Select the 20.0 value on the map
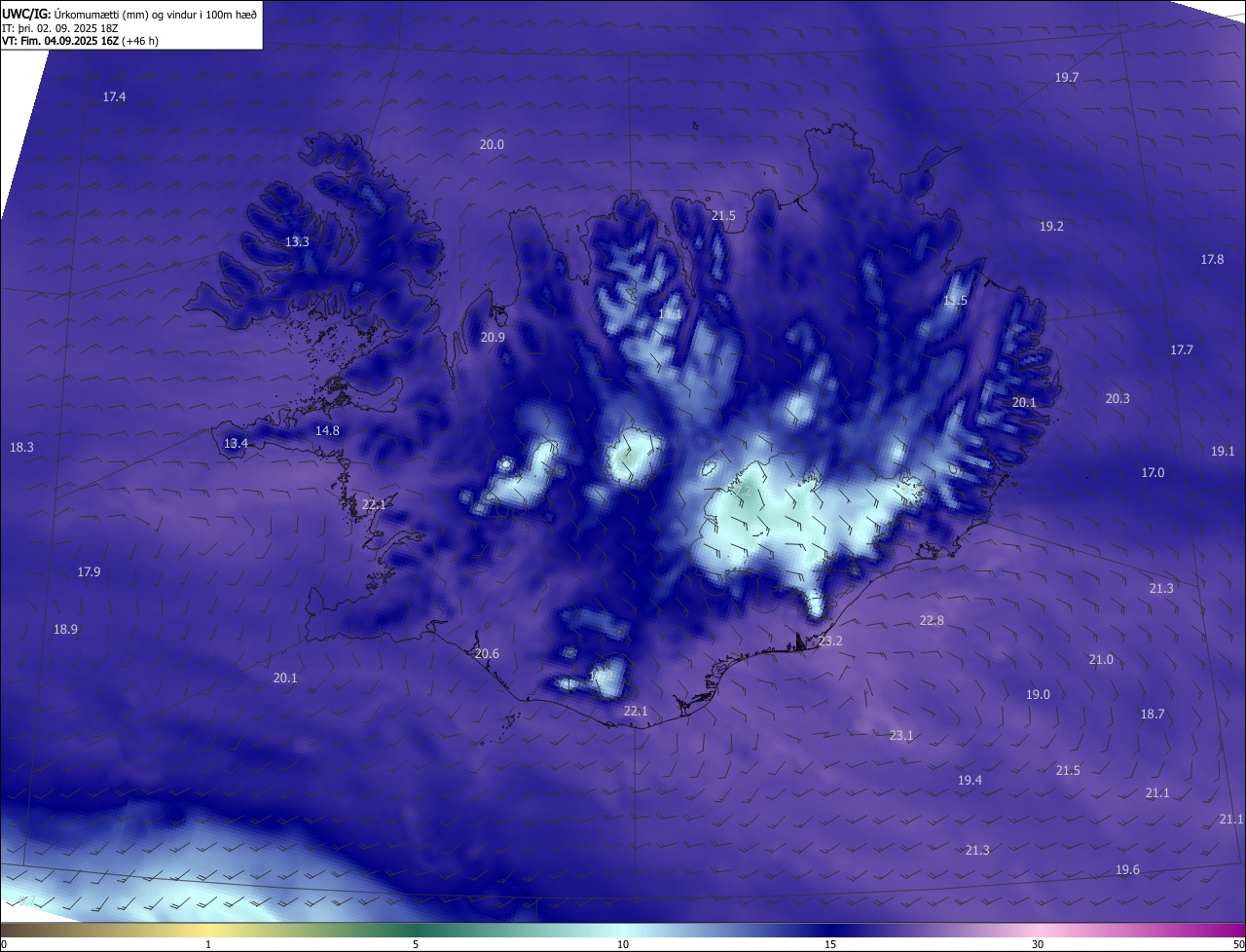Viewport: 1246px width, 952px height. (492, 144)
